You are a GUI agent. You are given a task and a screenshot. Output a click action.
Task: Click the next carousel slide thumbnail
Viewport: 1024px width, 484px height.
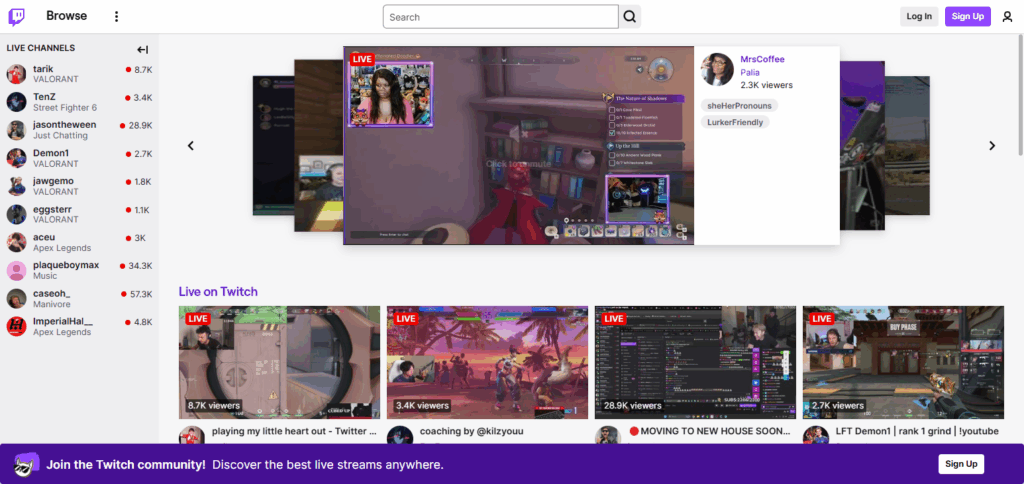point(862,146)
